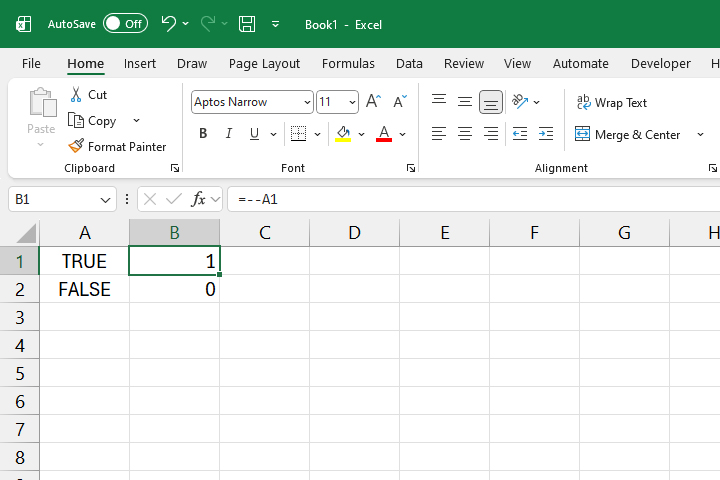Switch to the Formulas tab
720x480 pixels.
(x=348, y=63)
